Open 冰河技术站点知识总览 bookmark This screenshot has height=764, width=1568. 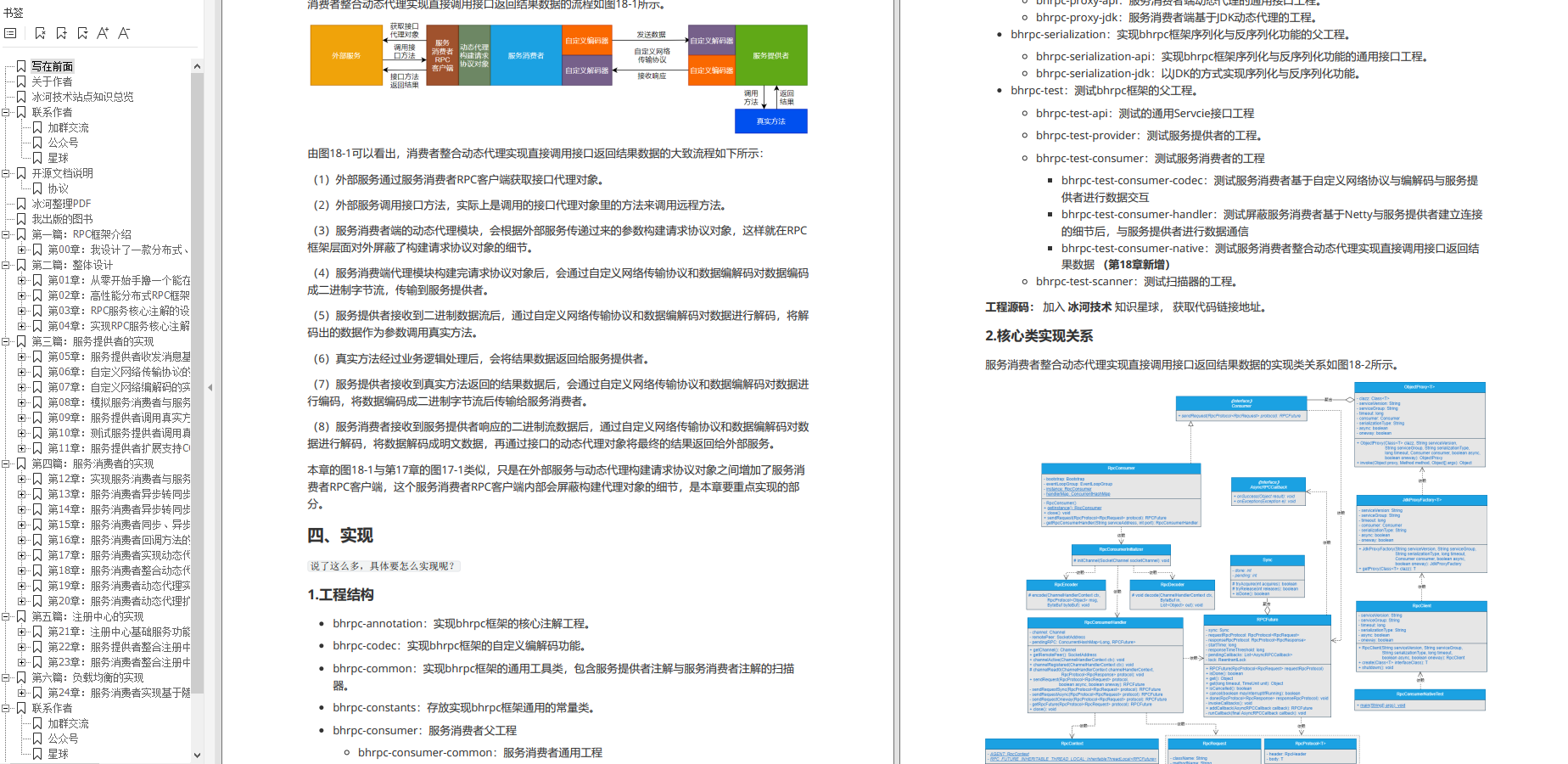click(82, 97)
